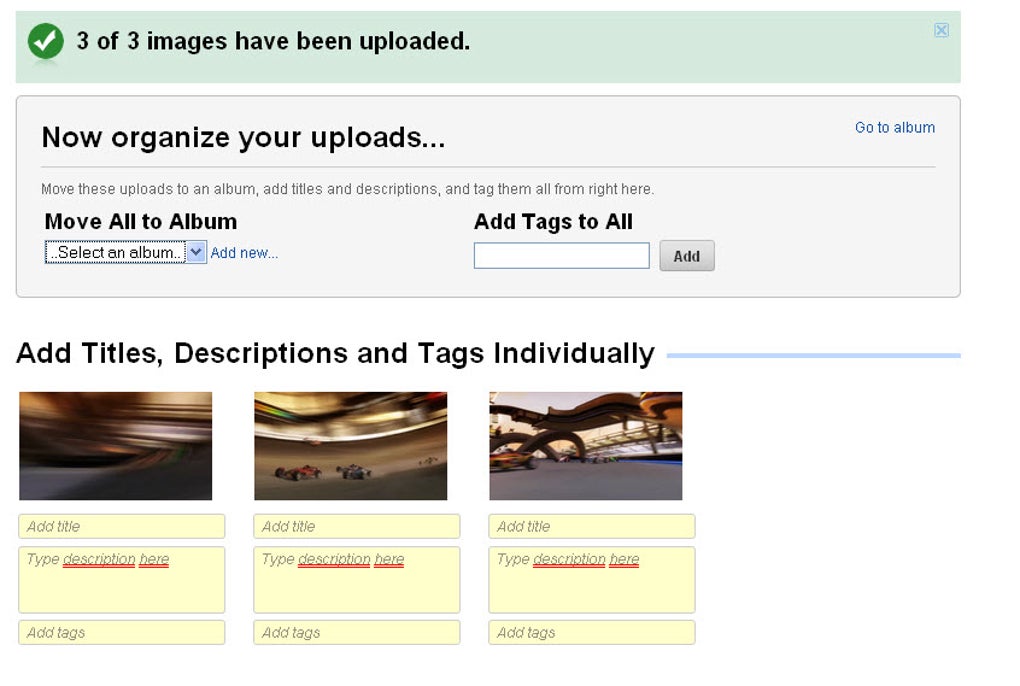Click the third image's Add tags field
The width and height of the screenshot is (1020, 686).
[592, 633]
